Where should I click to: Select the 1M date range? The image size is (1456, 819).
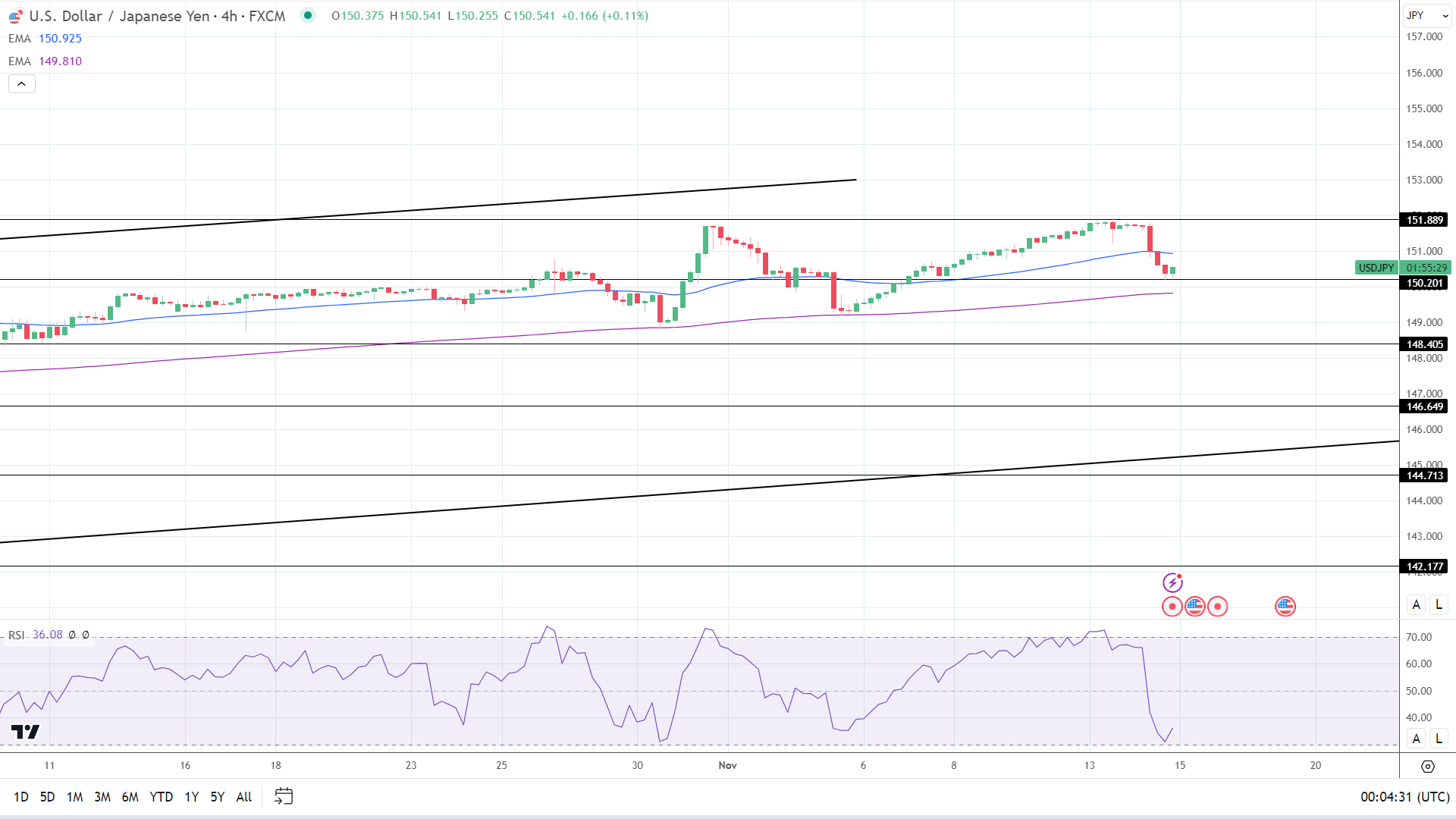[x=74, y=797]
